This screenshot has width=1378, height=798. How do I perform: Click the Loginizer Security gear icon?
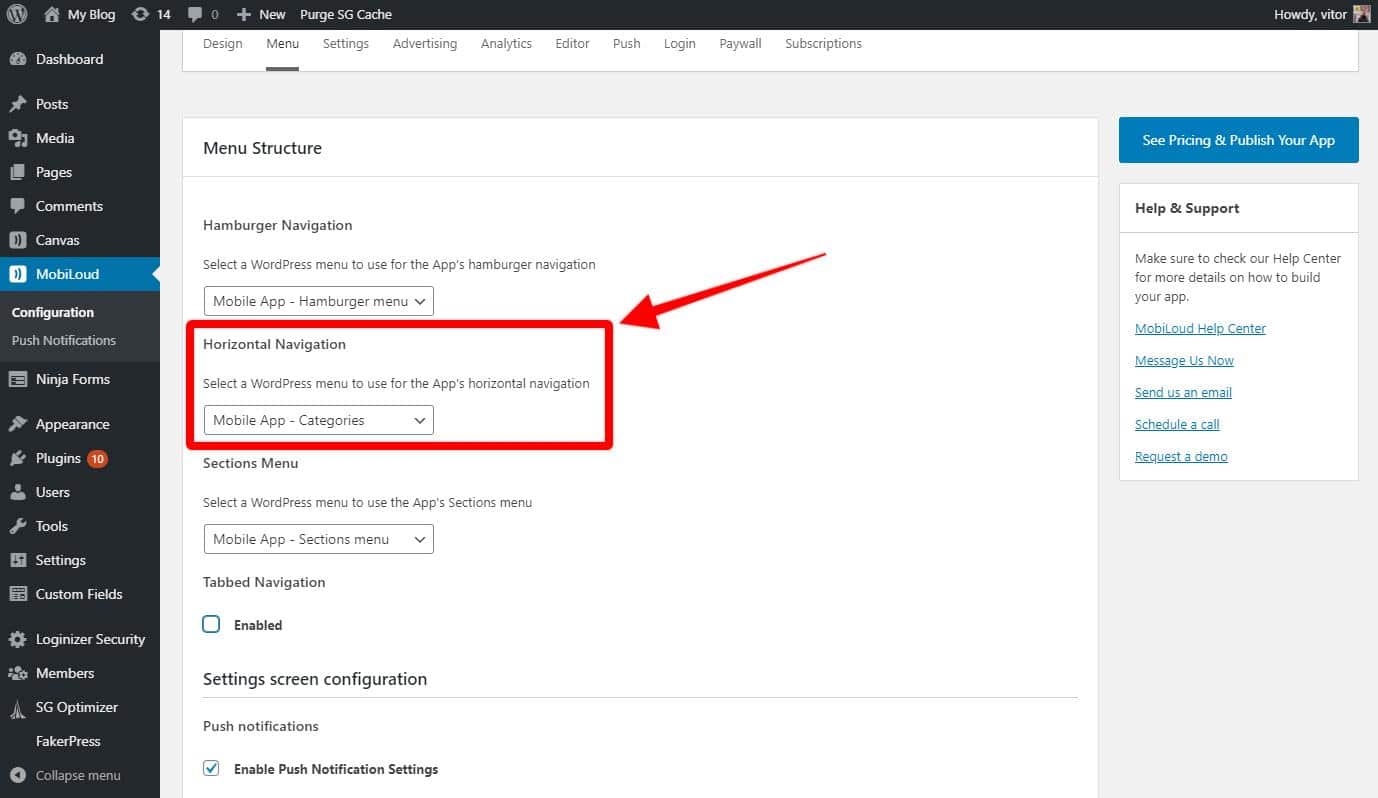tap(17, 639)
